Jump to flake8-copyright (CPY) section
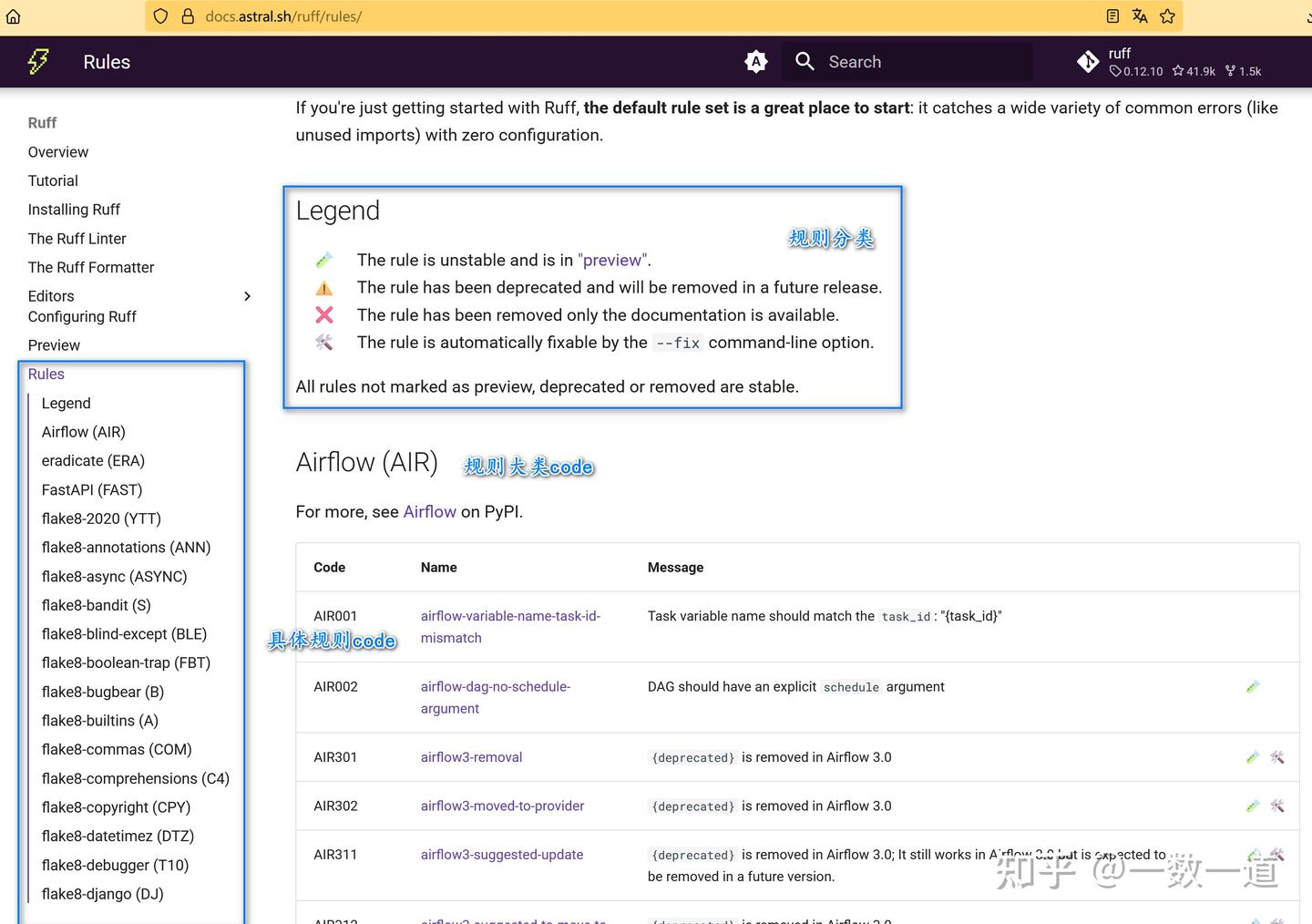Screen dimensions: 1312x924 (116, 807)
